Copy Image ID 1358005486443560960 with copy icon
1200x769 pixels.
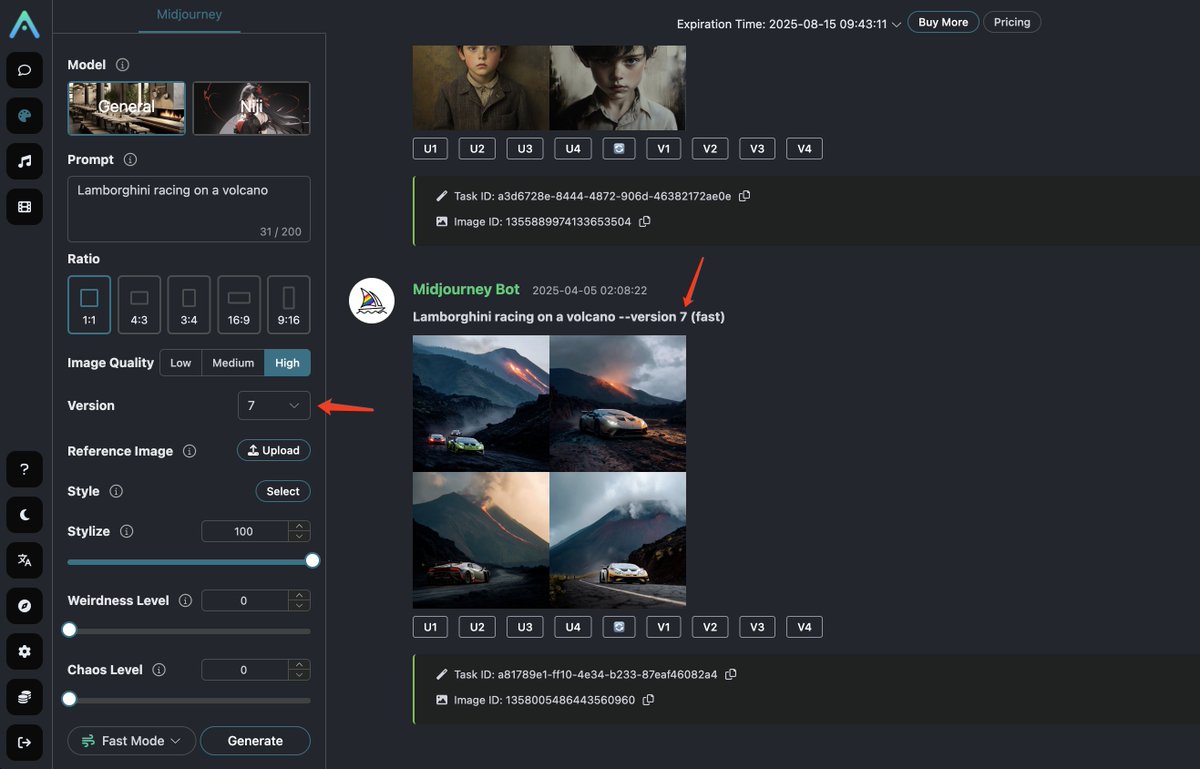click(x=648, y=700)
